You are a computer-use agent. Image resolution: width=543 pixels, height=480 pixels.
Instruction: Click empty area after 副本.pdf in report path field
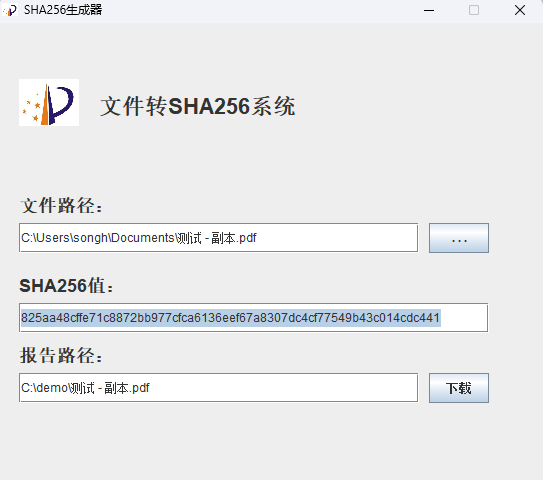282,388
